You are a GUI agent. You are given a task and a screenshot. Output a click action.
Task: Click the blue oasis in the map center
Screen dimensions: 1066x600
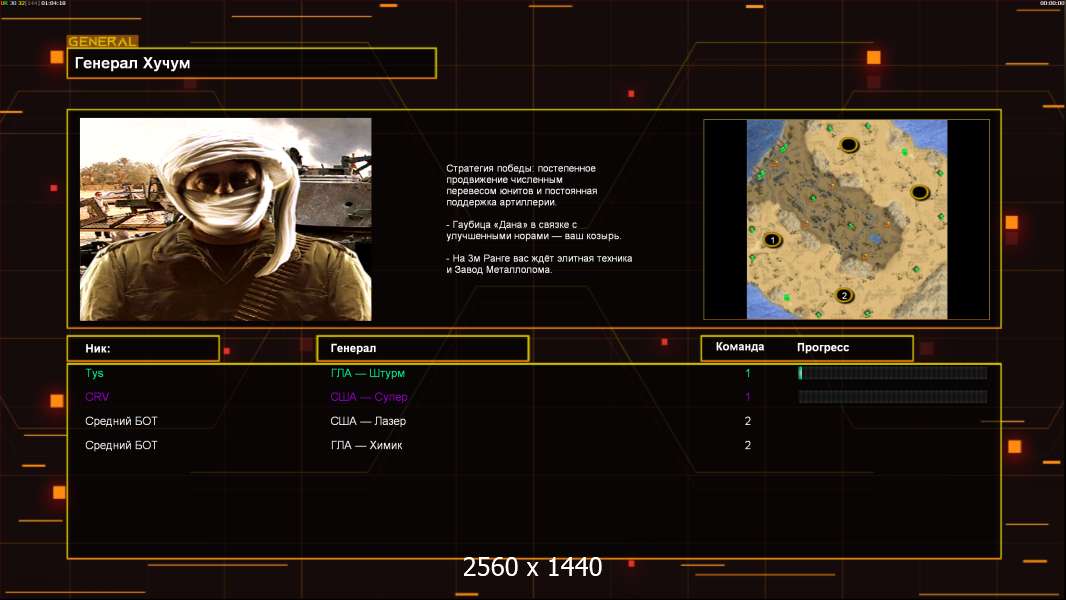click(875, 239)
